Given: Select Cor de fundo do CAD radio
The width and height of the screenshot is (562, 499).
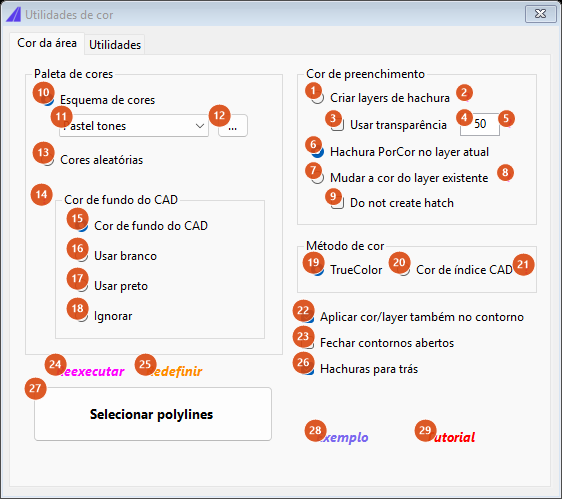Looking at the screenshot, I should point(142,226).
